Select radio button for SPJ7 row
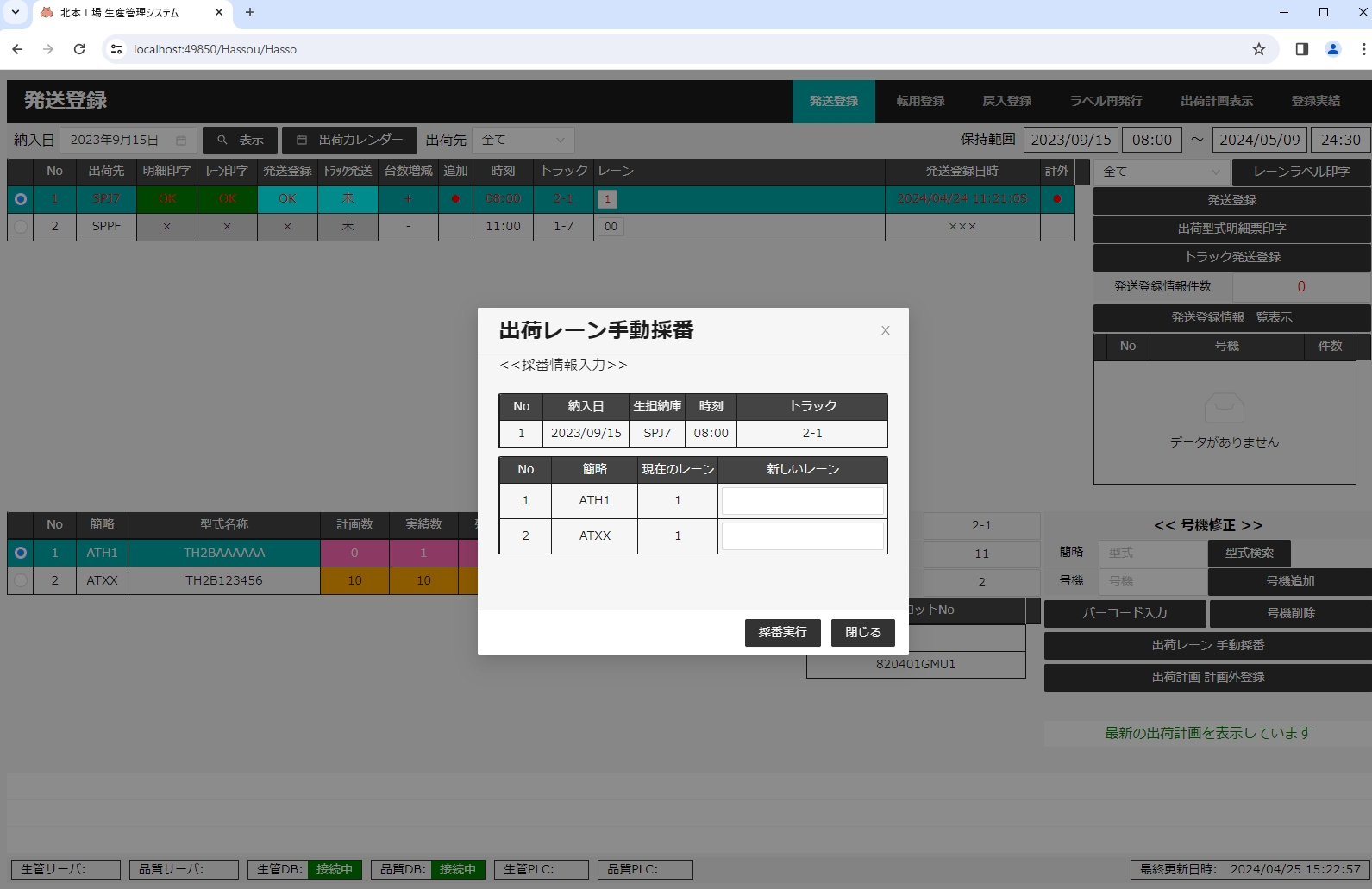1372x889 pixels. (21, 199)
